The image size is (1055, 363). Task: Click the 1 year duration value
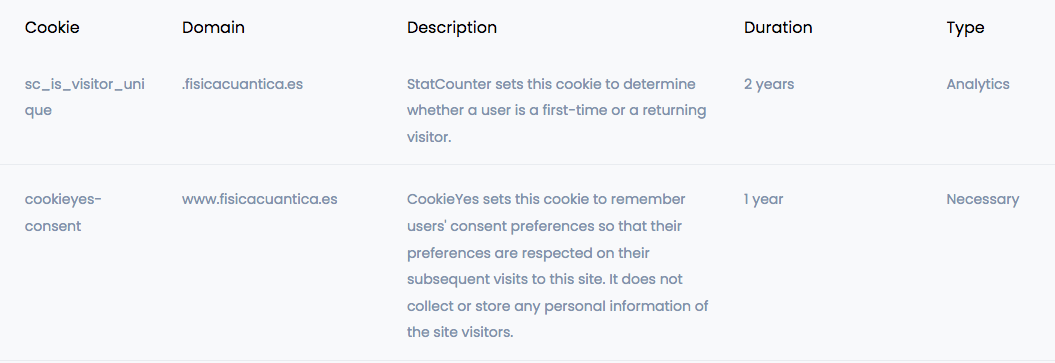[x=763, y=200]
